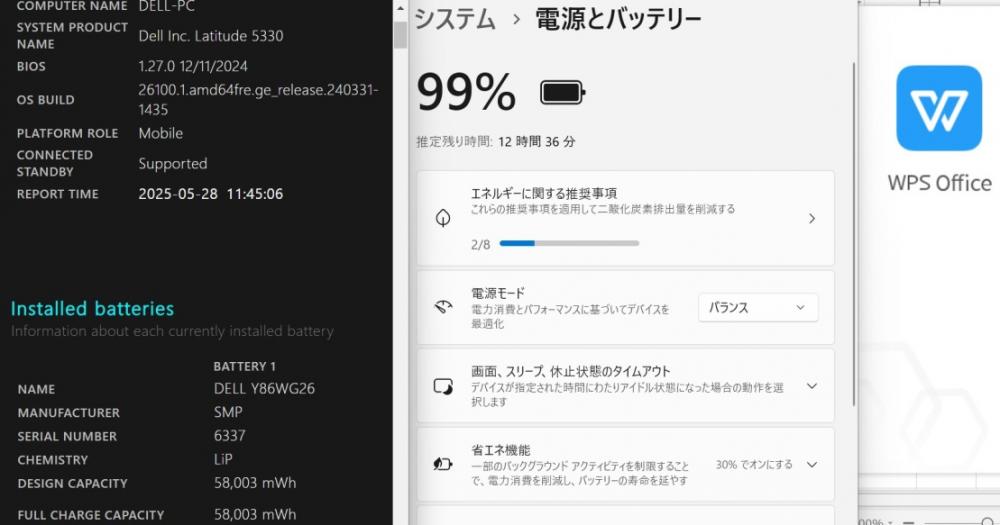Click the BATTERY 1 column header
The height and width of the screenshot is (525, 1000).
[x=244, y=366]
